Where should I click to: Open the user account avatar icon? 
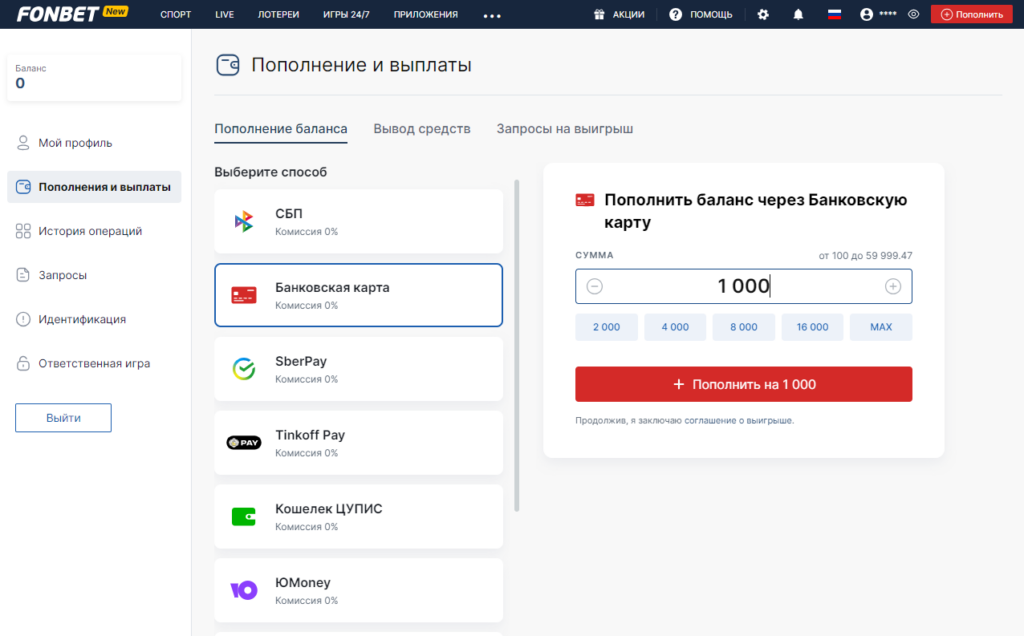[x=866, y=14]
